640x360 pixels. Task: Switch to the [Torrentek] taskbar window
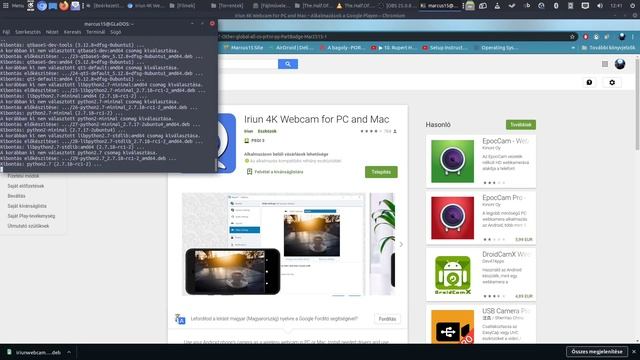[x=227, y=6]
